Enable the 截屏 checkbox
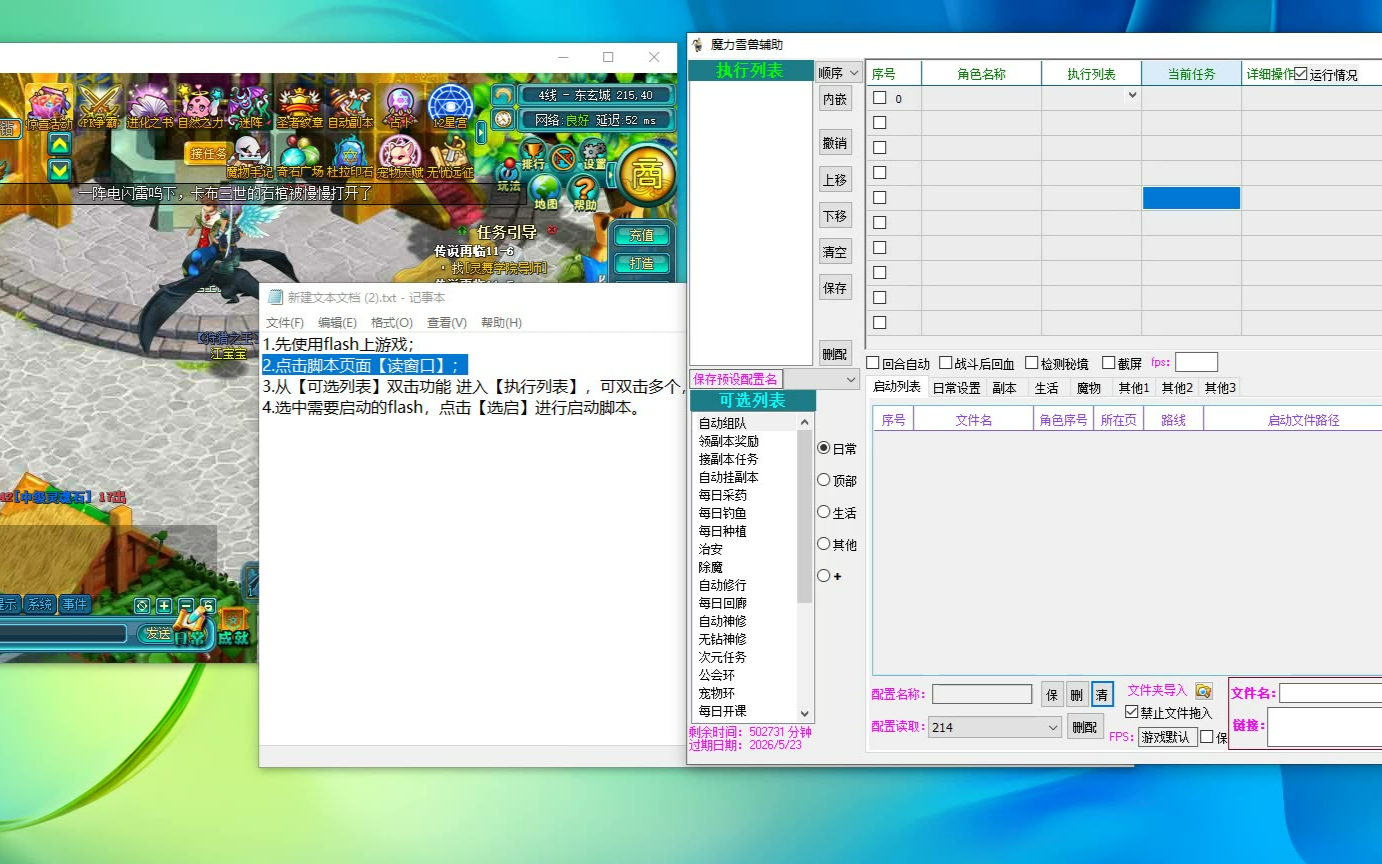 coord(1108,363)
